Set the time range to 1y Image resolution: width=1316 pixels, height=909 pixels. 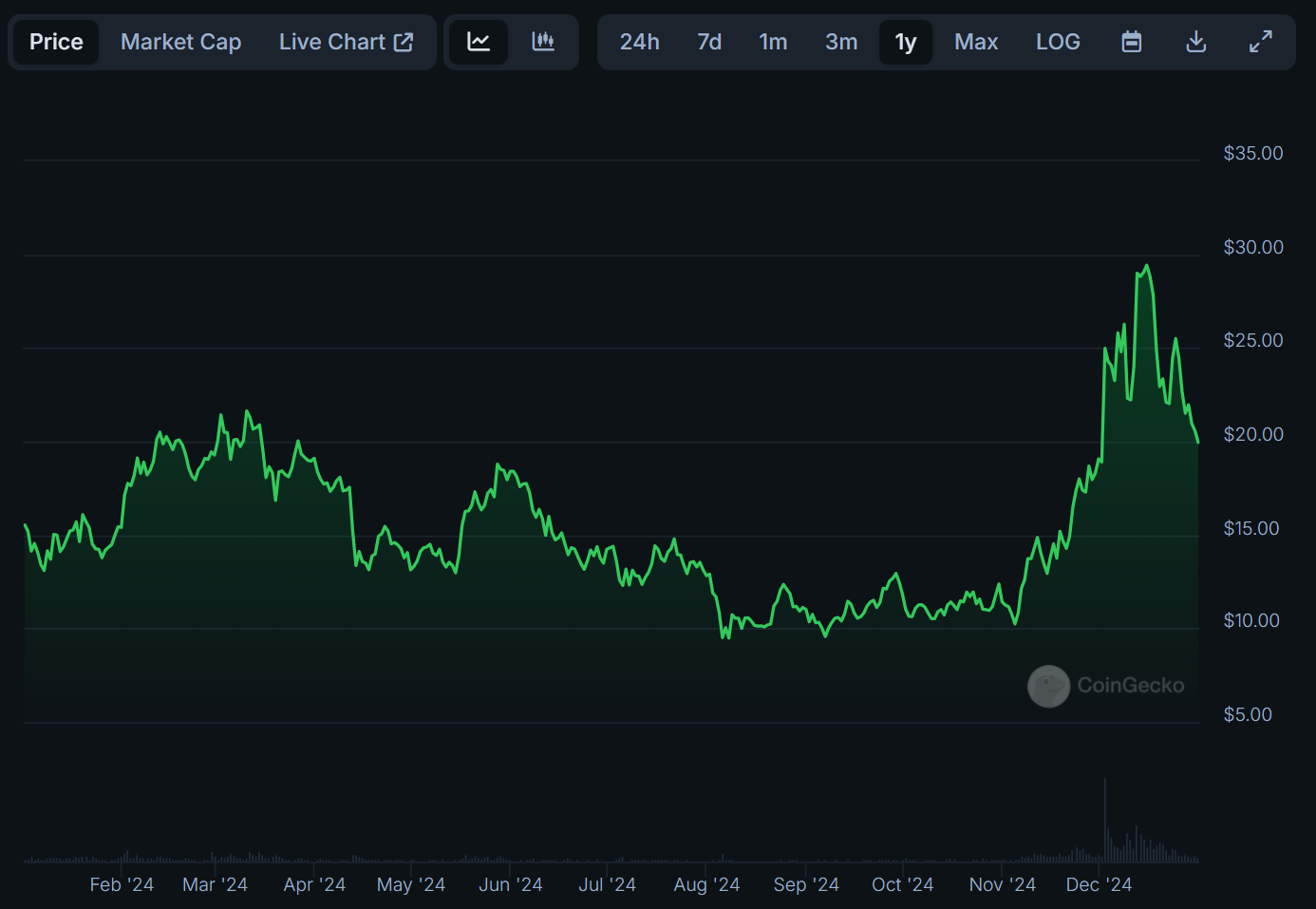tap(906, 42)
